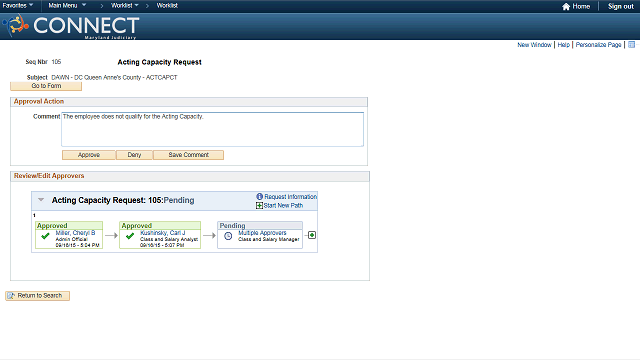Click the Seq Nbr value 105
640x360 pixels.
click(x=56, y=62)
